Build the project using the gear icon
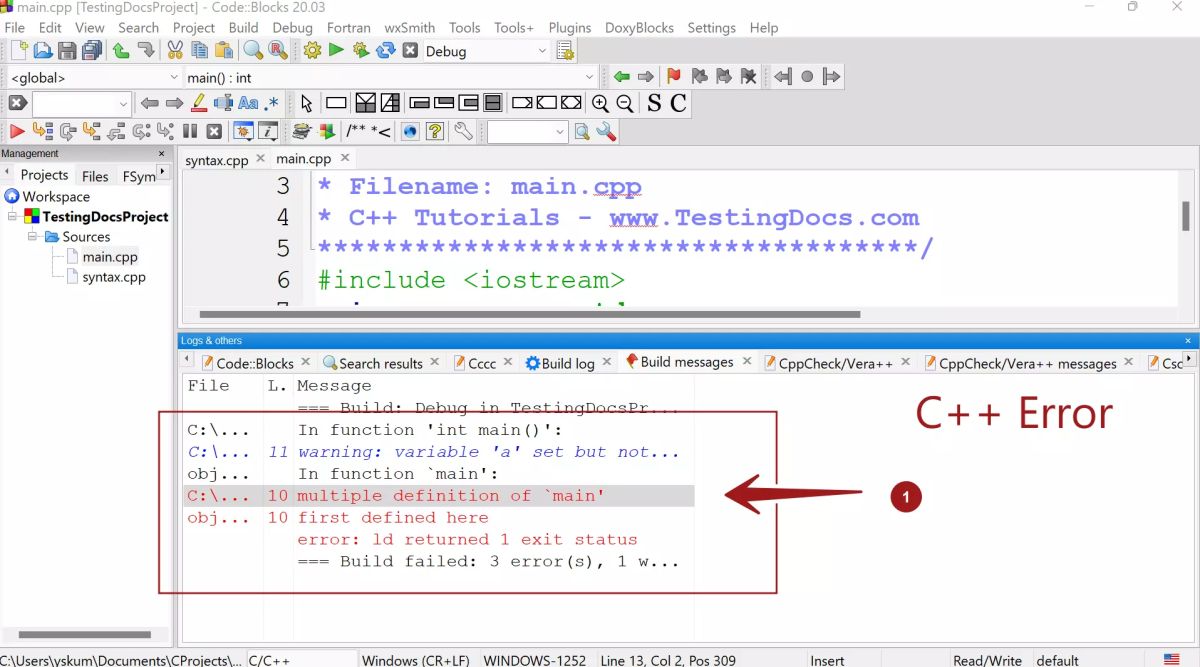The image size is (1200, 667). (x=312, y=51)
